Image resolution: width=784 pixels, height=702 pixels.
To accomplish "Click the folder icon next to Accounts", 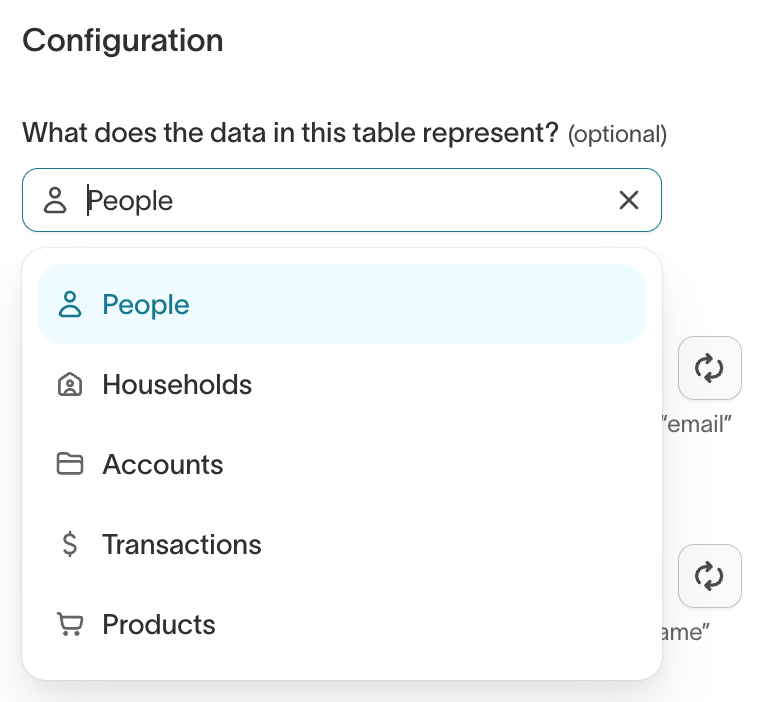I will (70, 465).
